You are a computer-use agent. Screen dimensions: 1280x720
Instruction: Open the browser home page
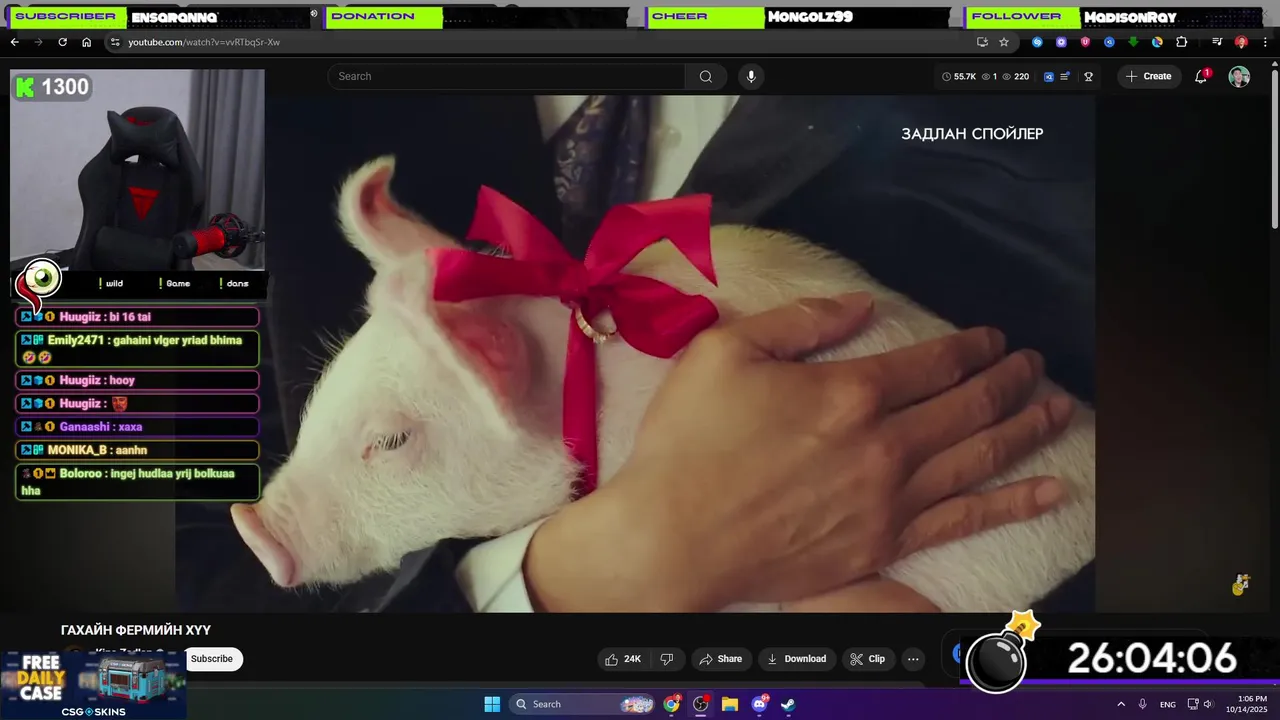click(86, 42)
